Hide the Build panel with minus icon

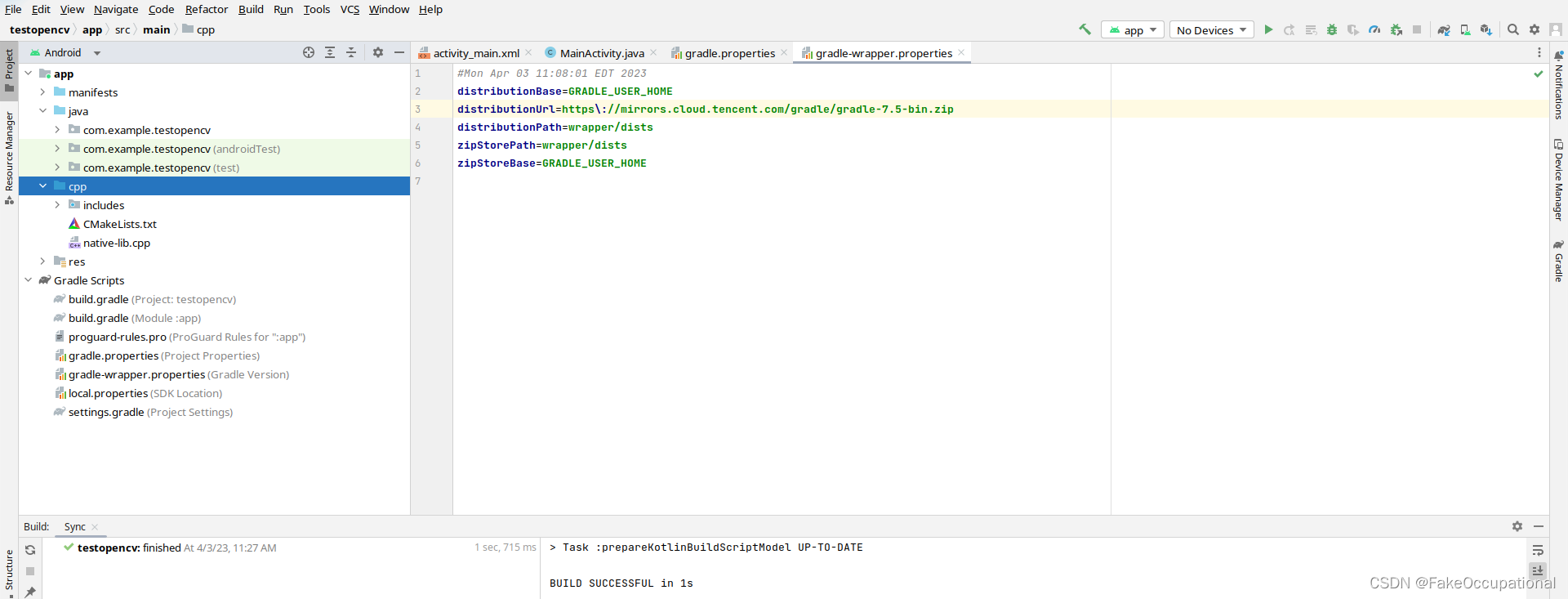(x=1539, y=526)
